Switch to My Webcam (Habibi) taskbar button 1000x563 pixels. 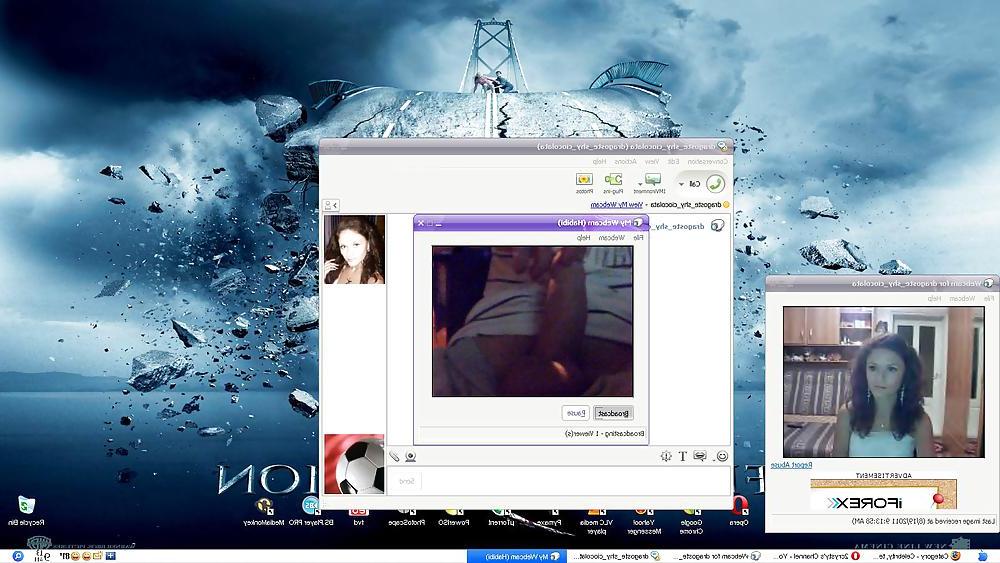coord(517,556)
